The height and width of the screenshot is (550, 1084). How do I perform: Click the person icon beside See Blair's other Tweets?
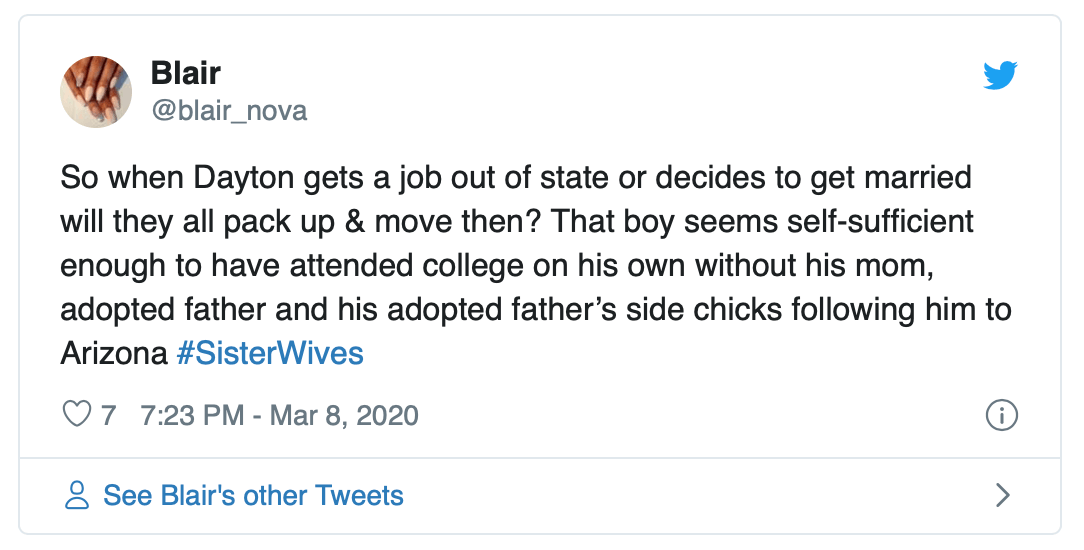pyautogui.click(x=76, y=495)
